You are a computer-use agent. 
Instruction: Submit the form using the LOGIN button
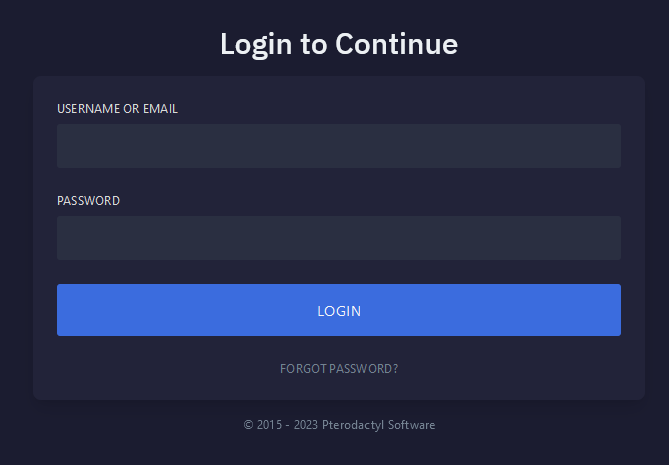click(338, 310)
